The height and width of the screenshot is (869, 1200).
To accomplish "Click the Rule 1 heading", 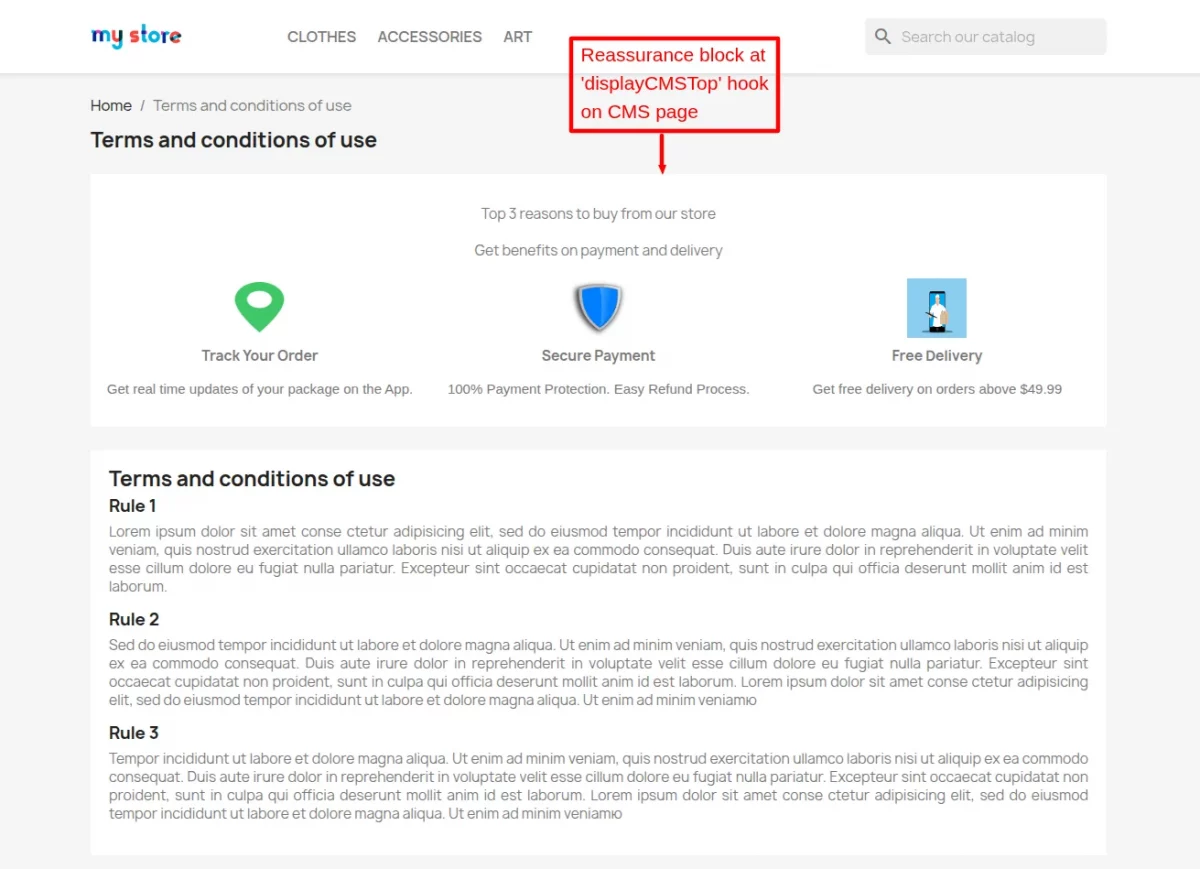I will click(x=133, y=506).
